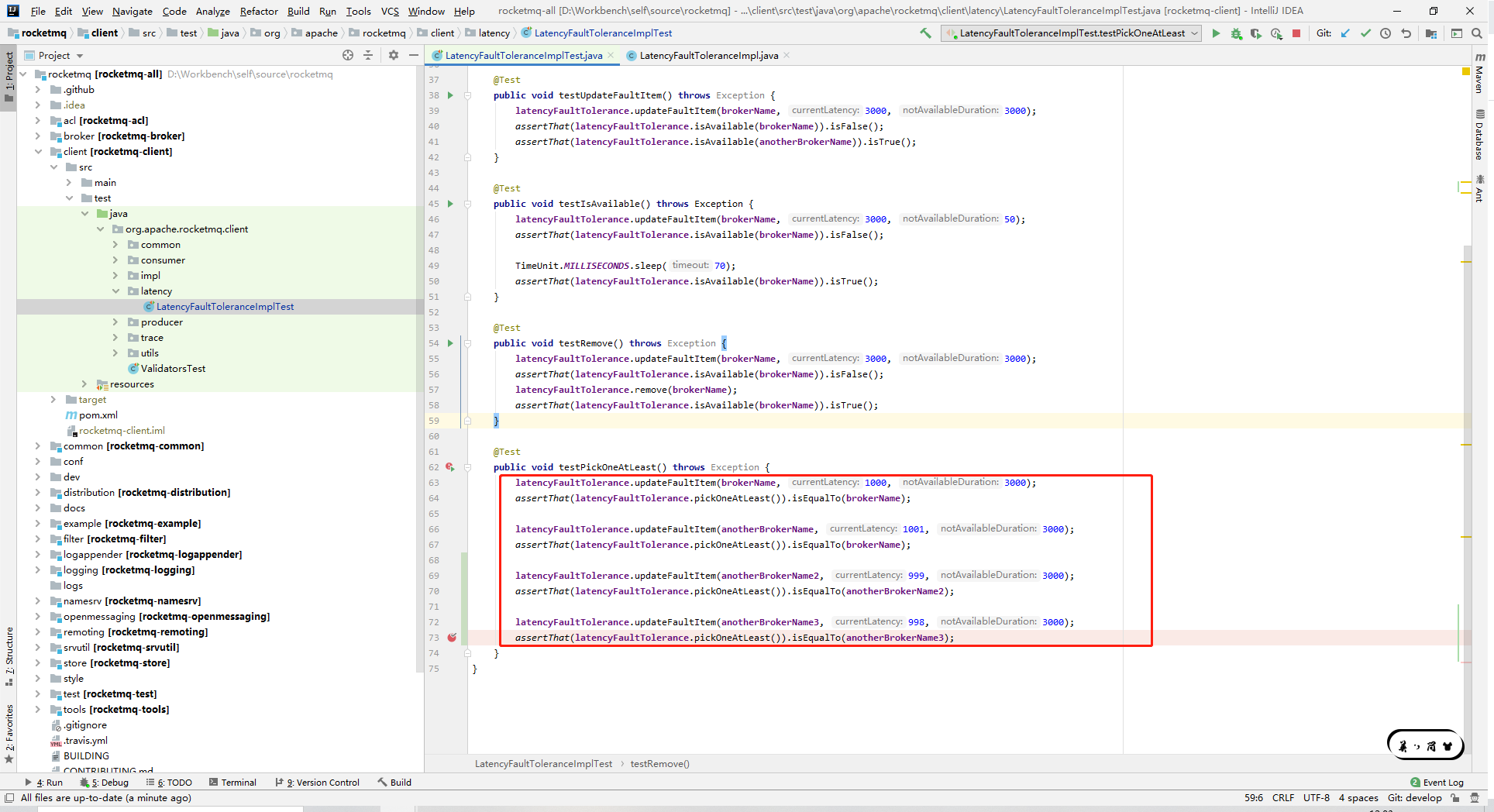Screen dimensions: 1494x812
Task: Change the CRLF line separator in status bar
Action: (x=1283, y=797)
